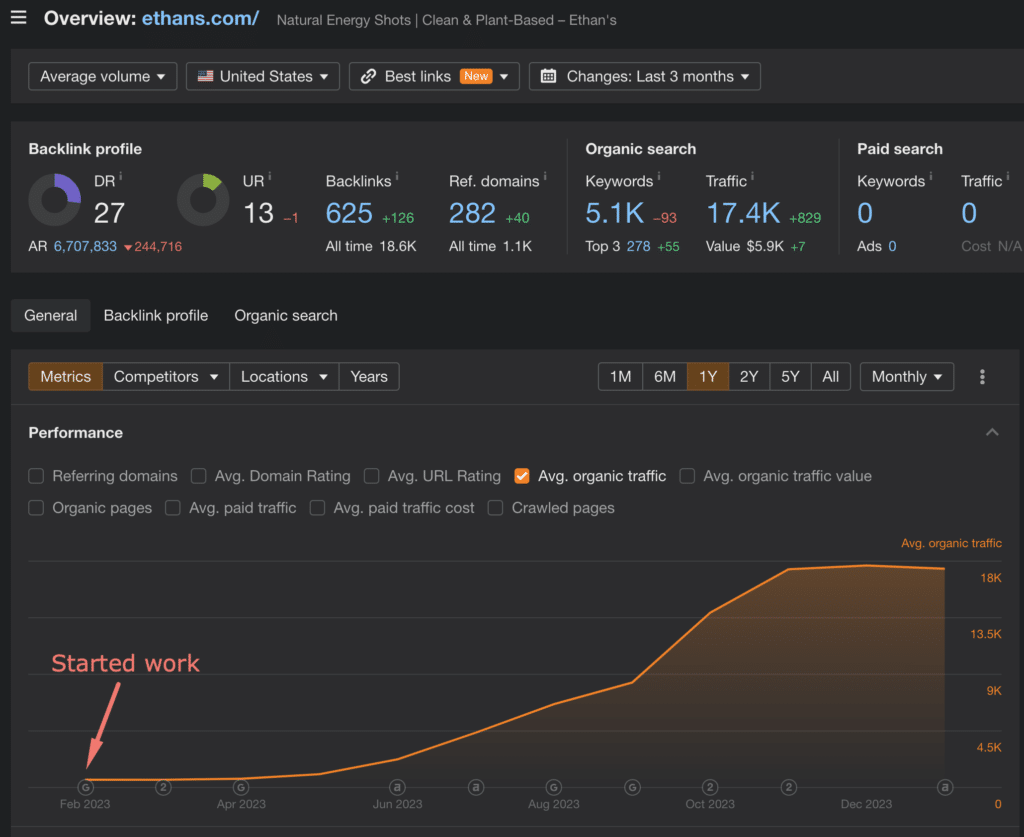Enable the Referring domains checkbox
1024x837 pixels.
coord(36,476)
